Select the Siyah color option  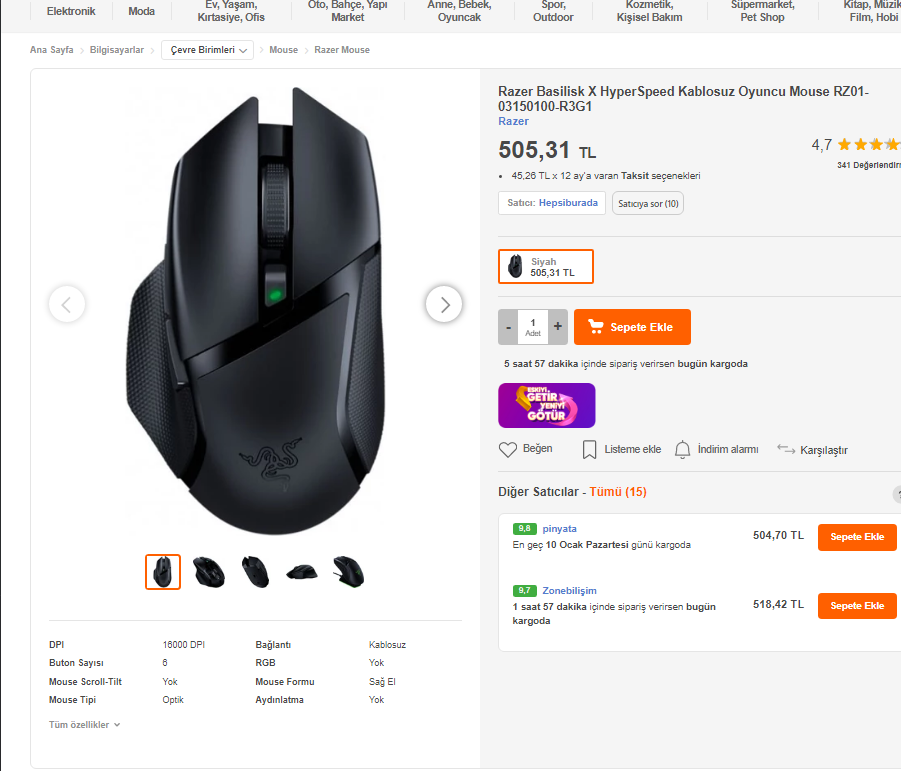[546, 267]
